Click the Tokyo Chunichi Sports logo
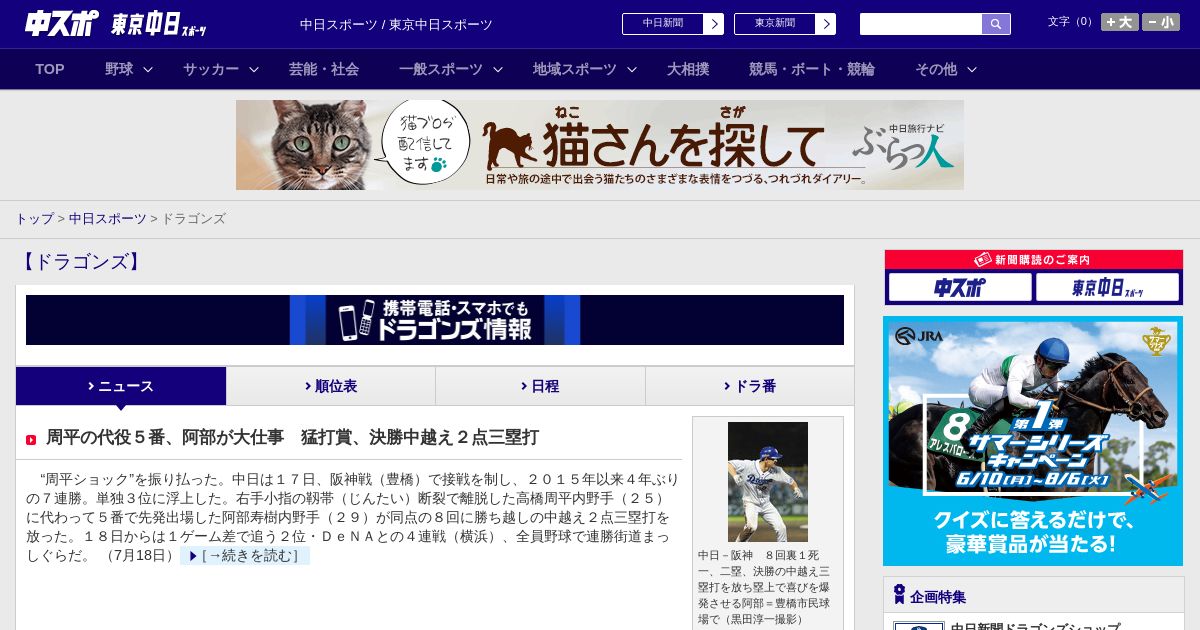 tap(159, 24)
